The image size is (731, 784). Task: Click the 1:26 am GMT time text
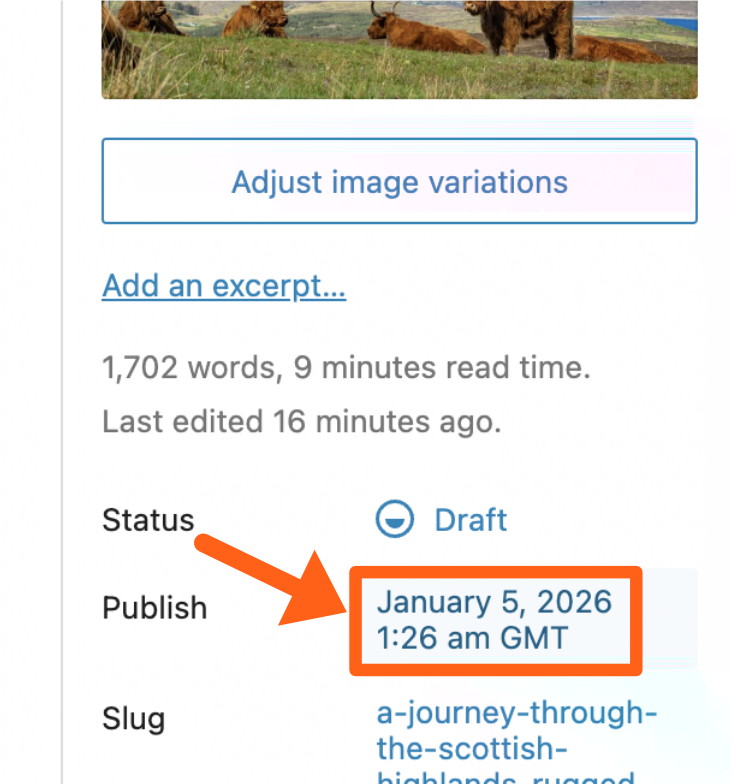coord(472,637)
